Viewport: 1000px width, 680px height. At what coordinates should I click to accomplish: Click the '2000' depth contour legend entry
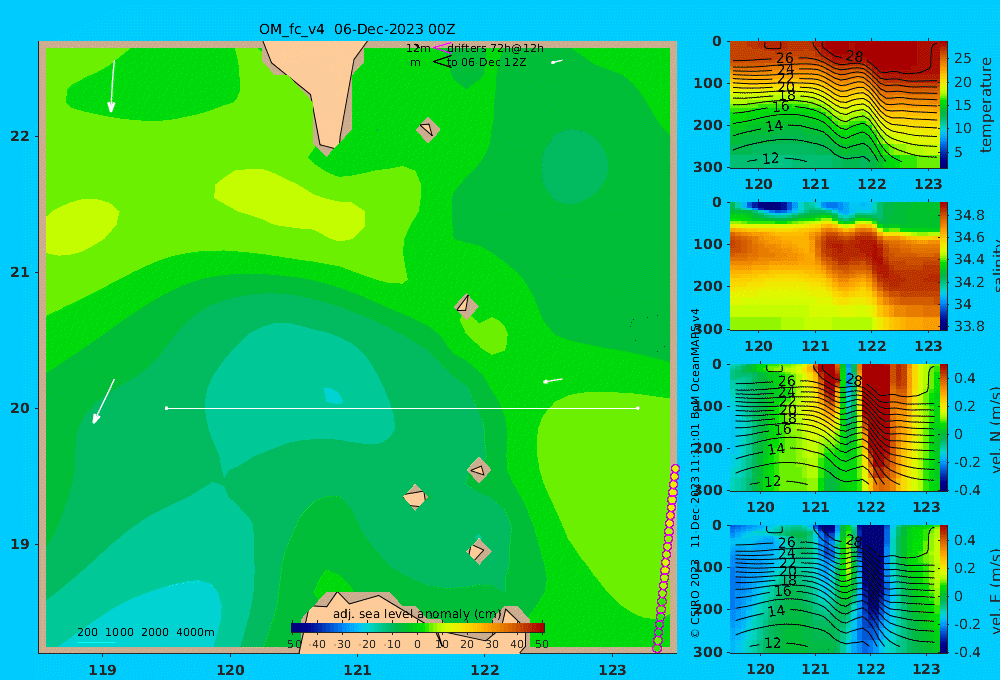coord(155,632)
